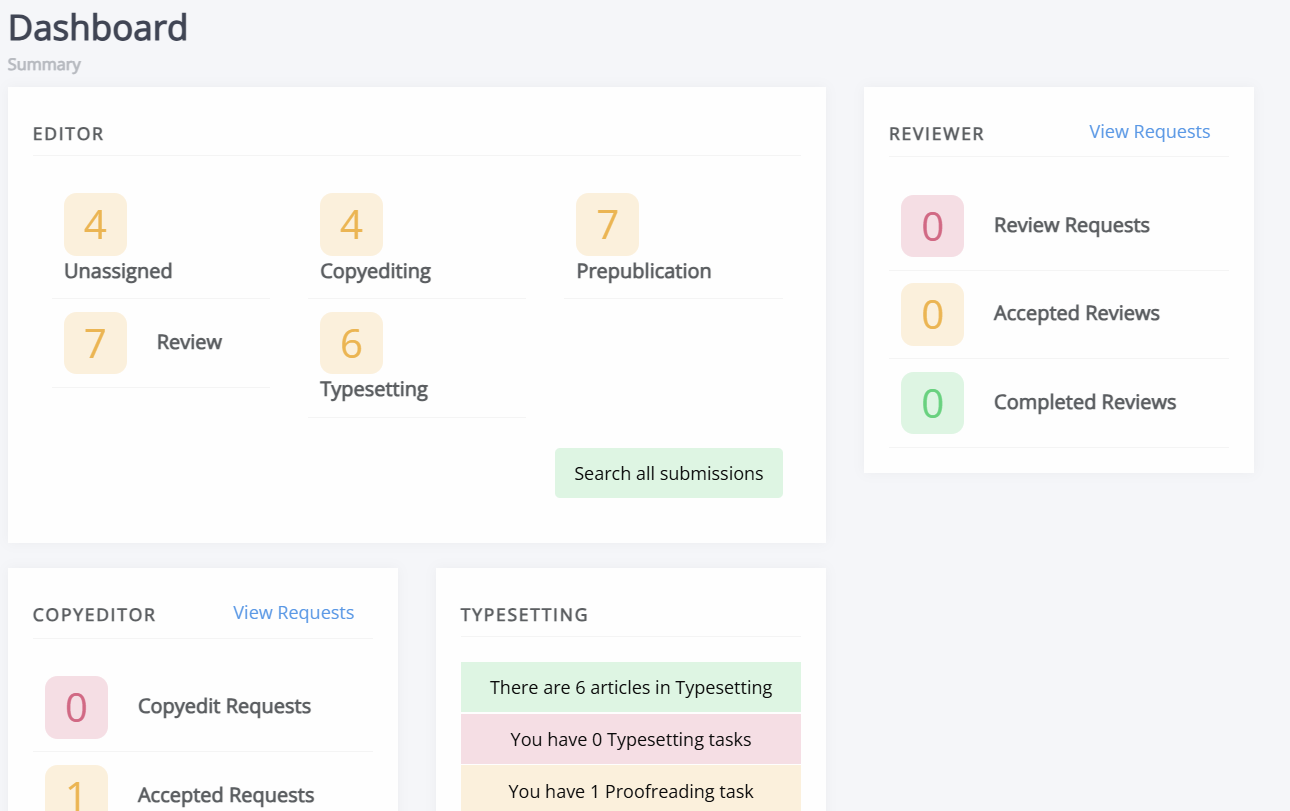Click the Copyedit Requests count badge
The height and width of the screenshot is (811, 1290).
pos(76,707)
